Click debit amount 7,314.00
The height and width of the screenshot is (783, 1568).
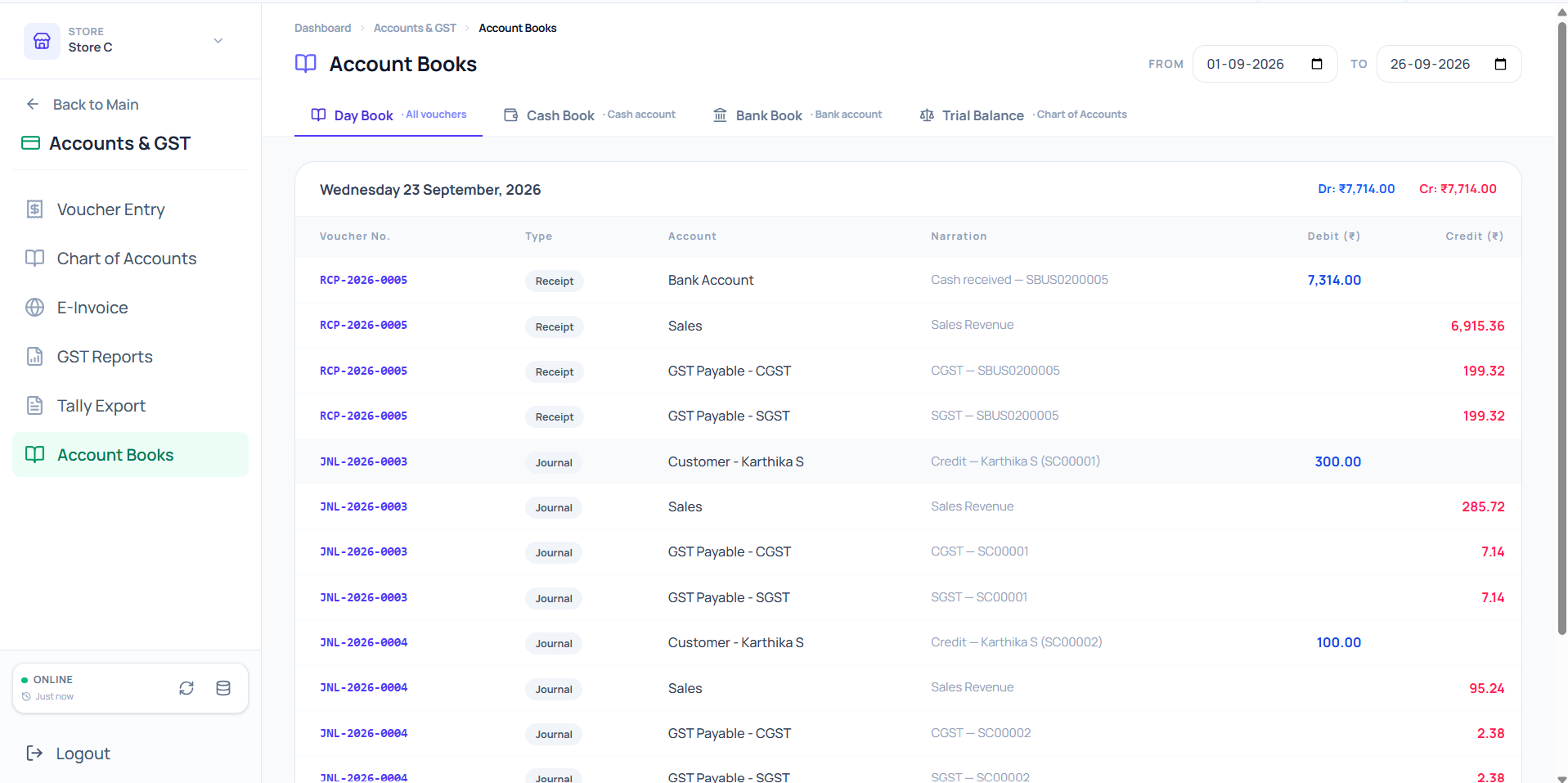1334,280
